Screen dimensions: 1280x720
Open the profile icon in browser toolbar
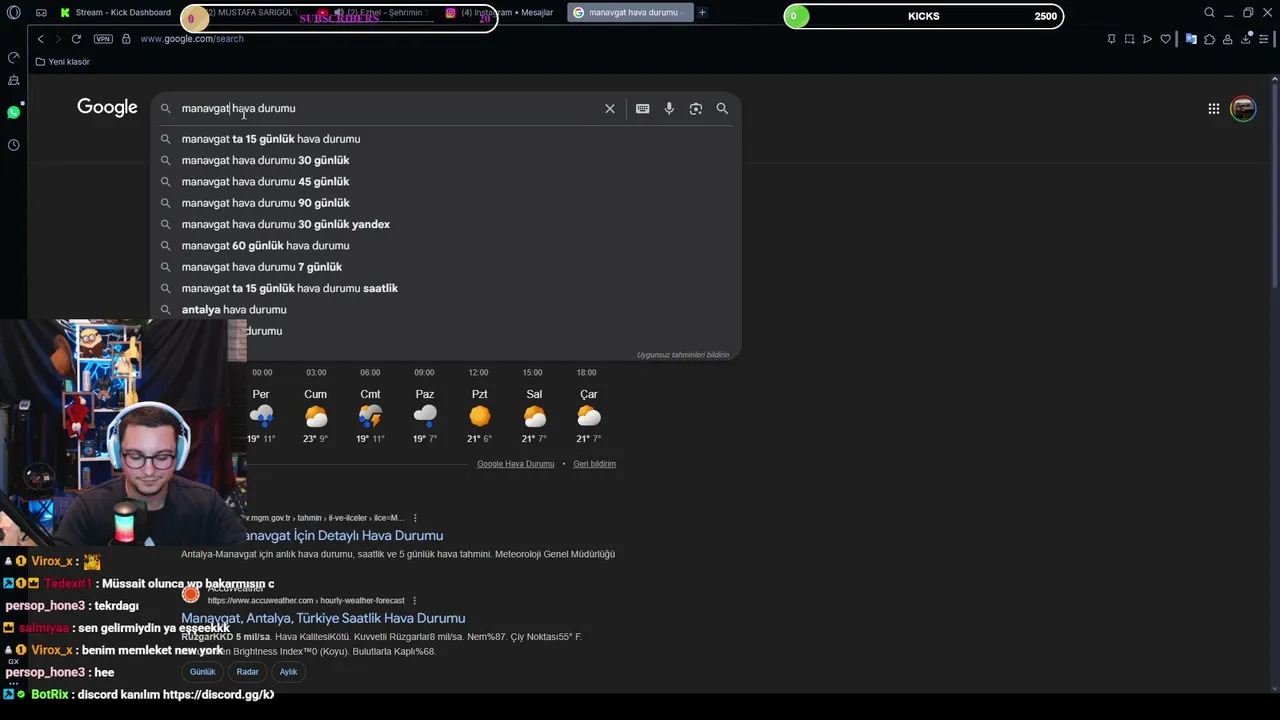coord(1228,39)
